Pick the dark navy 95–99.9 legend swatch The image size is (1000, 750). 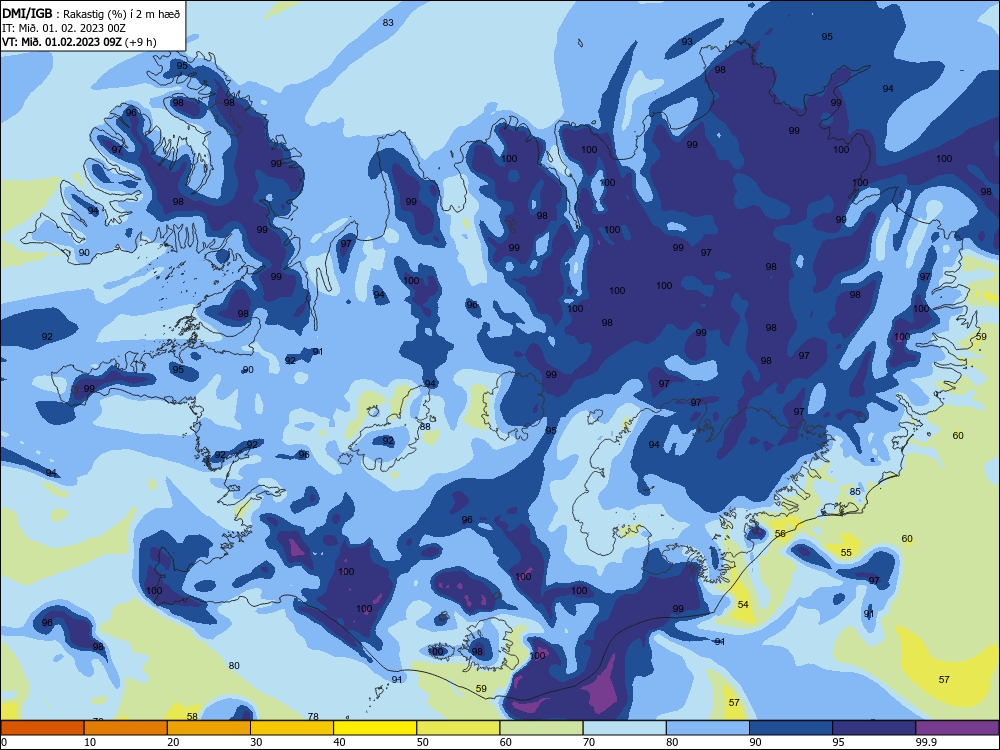[x=874, y=728]
